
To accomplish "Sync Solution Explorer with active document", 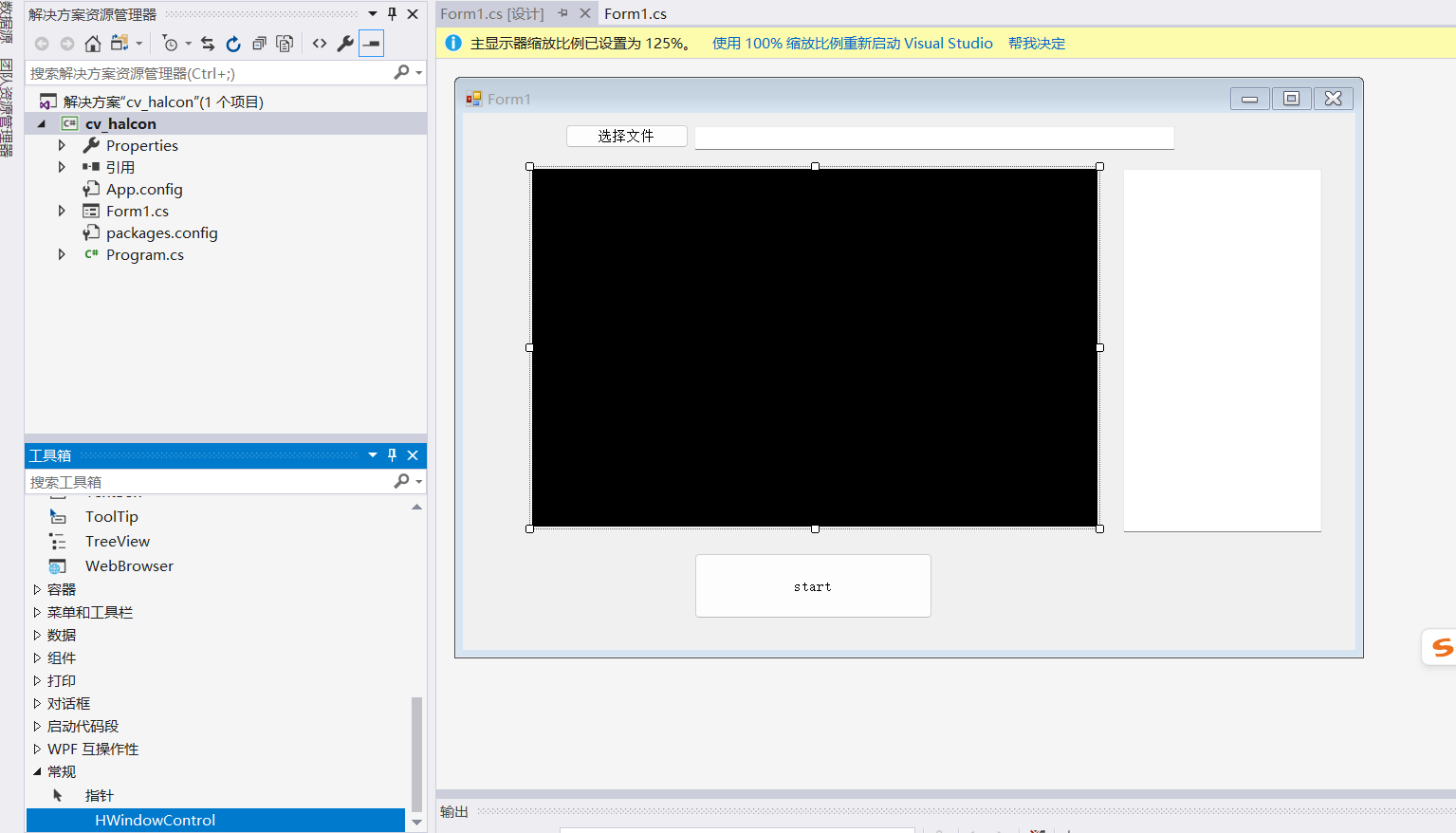I will (x=208, y=43).
